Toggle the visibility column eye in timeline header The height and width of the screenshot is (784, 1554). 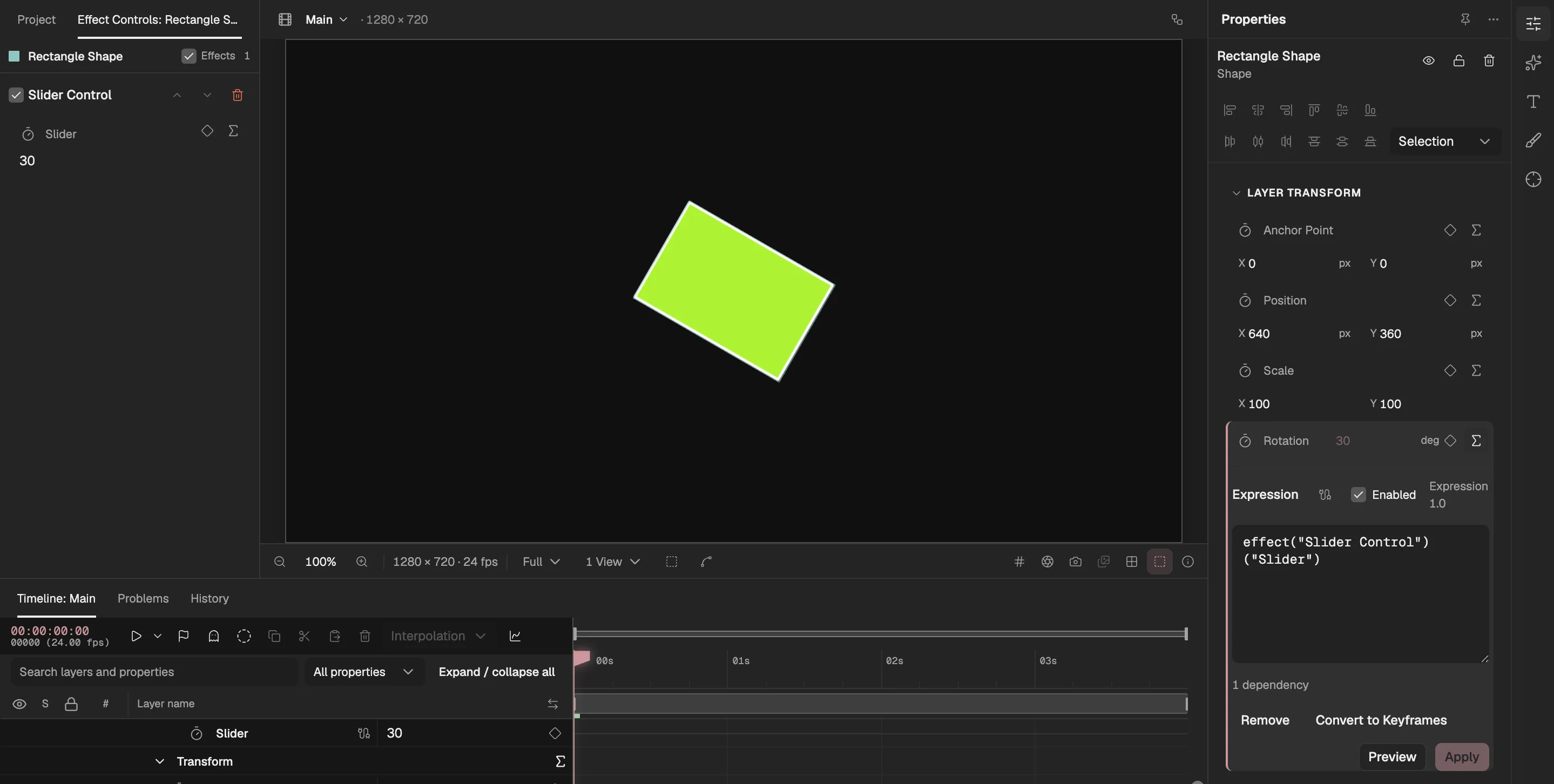(x=19, y=704)
